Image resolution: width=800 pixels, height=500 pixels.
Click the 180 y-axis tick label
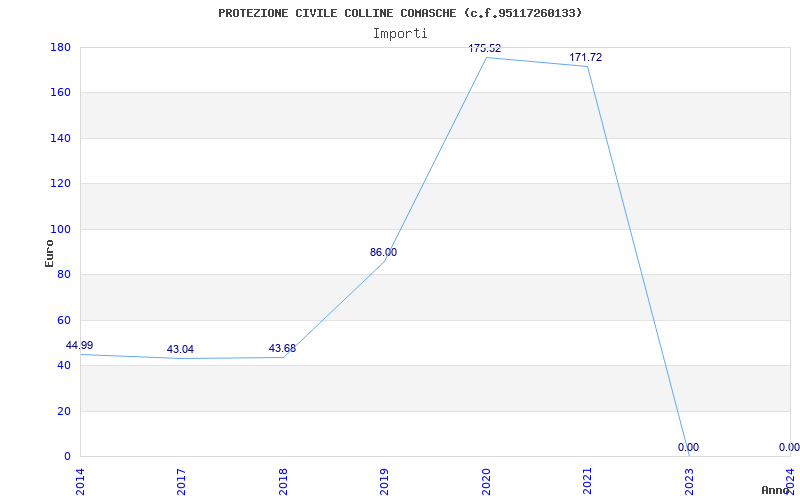point(60,47)
